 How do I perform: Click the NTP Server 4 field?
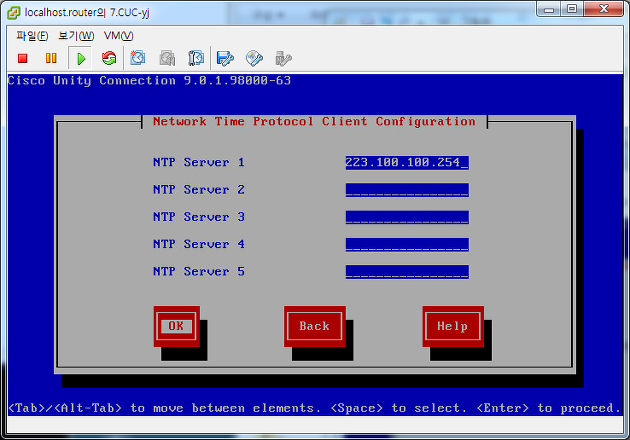coord(407,244)
